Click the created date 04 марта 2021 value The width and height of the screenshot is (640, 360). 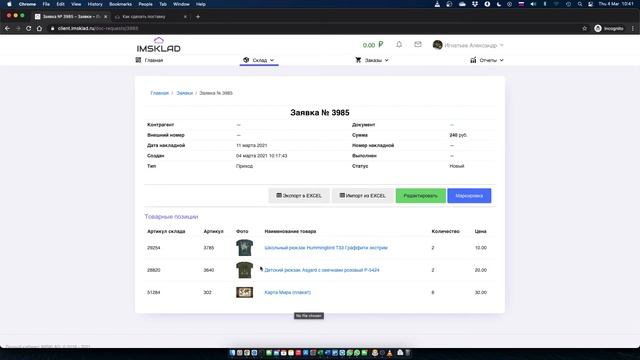point(261,156)
